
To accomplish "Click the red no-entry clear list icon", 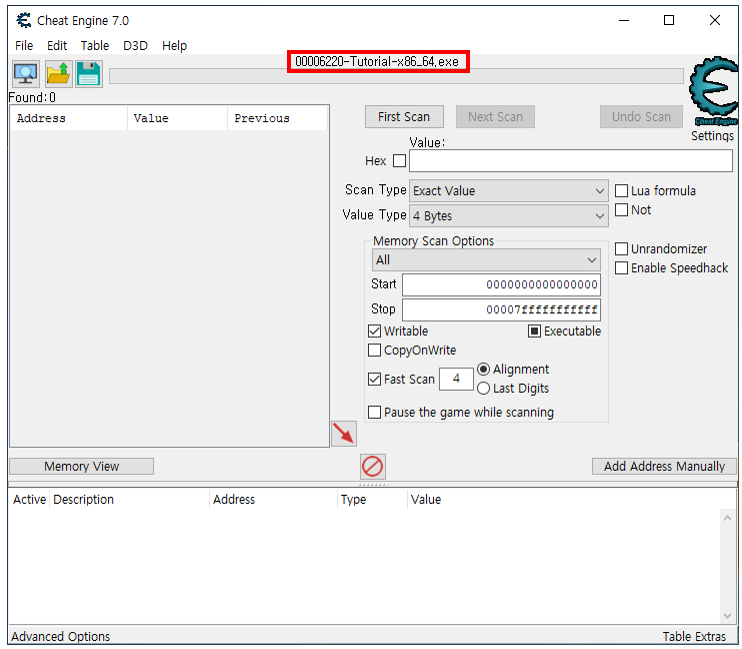I will pyautogui.click(x=372, y=466).
